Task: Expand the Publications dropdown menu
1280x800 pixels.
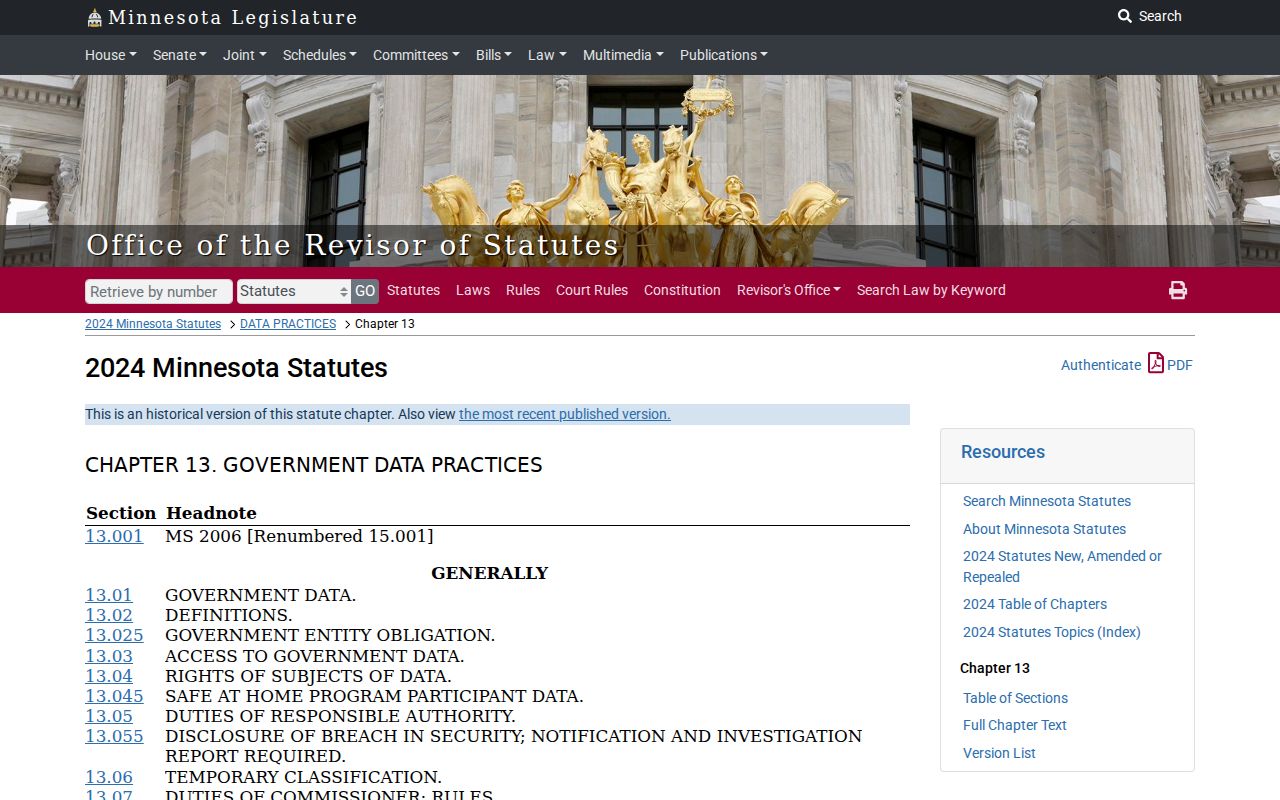Action: click(724, 55)
